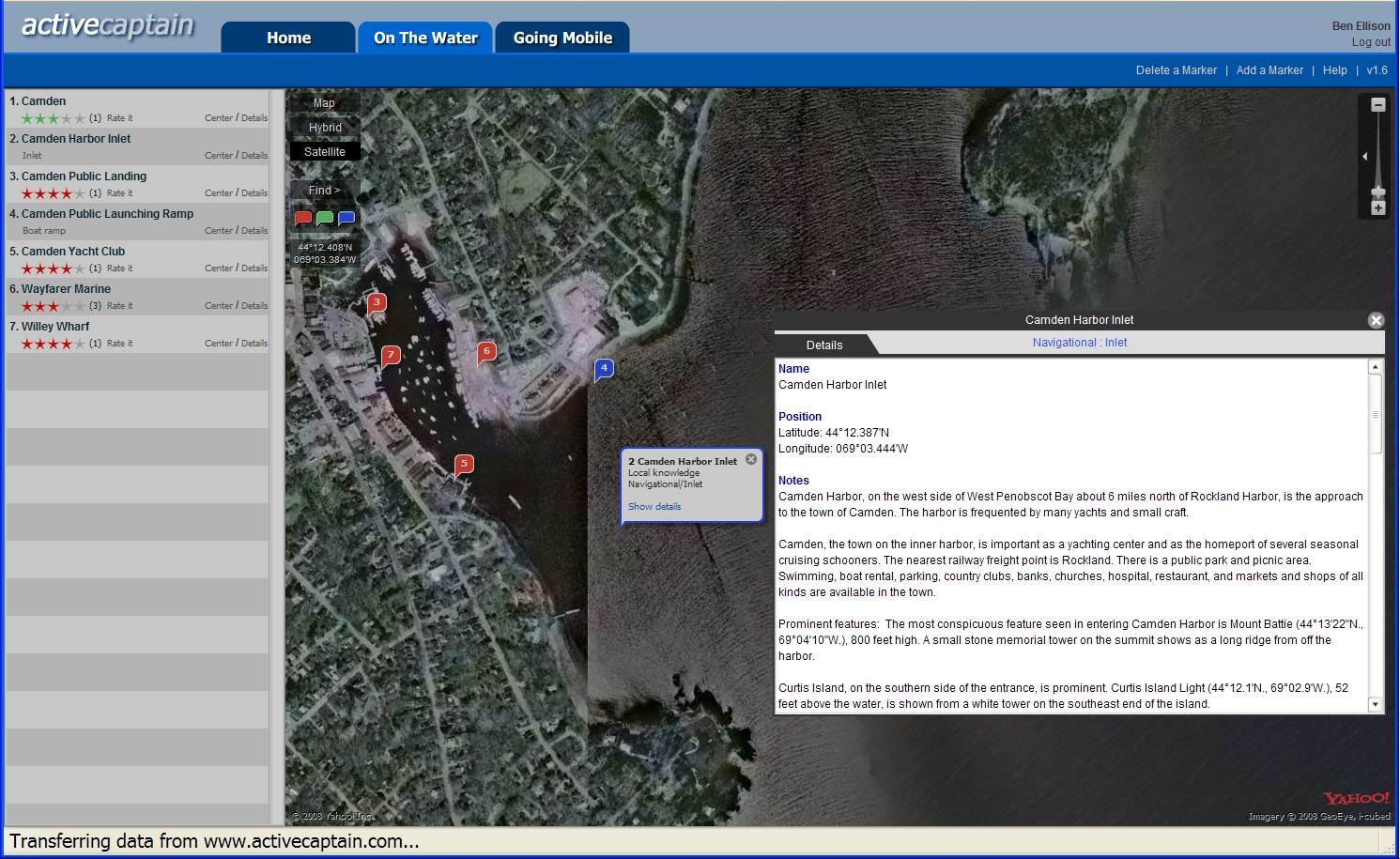Click Details for Camden Harbor Inlet

click(x=254, y=156)
